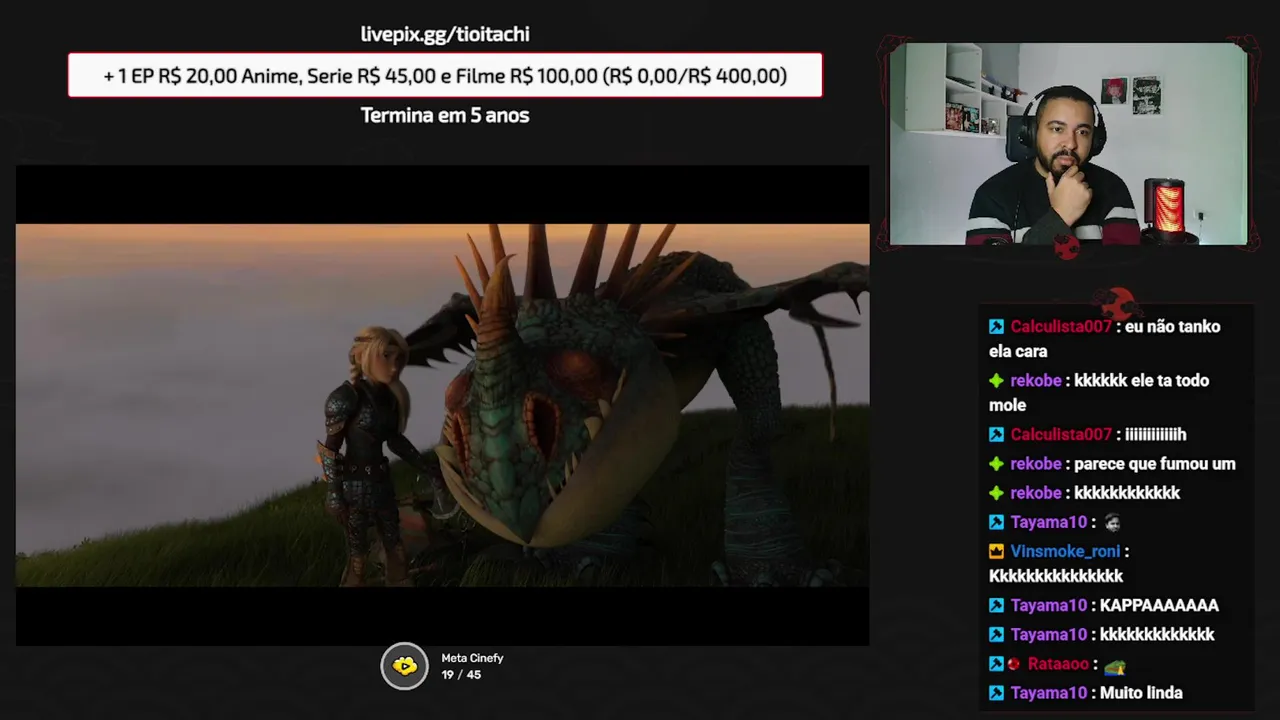Click the crown badge next to Vinsmoke_roni
The width and height of the screenshot is (1280, 720).
[996, 551]
